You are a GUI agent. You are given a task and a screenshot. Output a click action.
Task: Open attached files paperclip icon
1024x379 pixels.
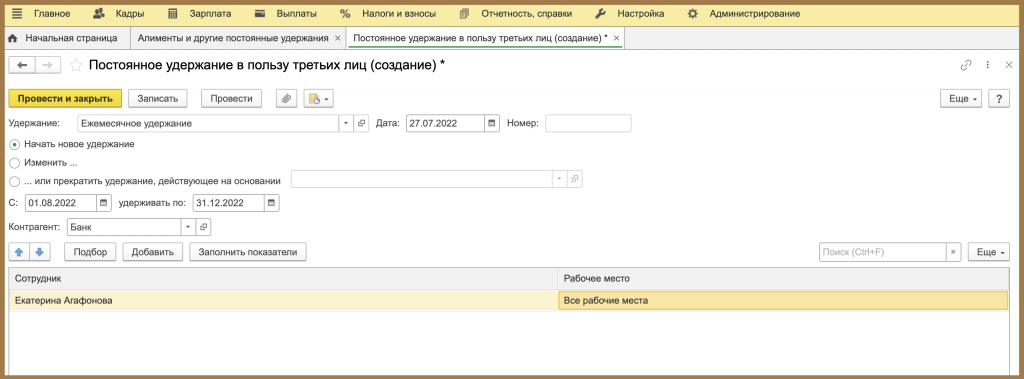285,98
